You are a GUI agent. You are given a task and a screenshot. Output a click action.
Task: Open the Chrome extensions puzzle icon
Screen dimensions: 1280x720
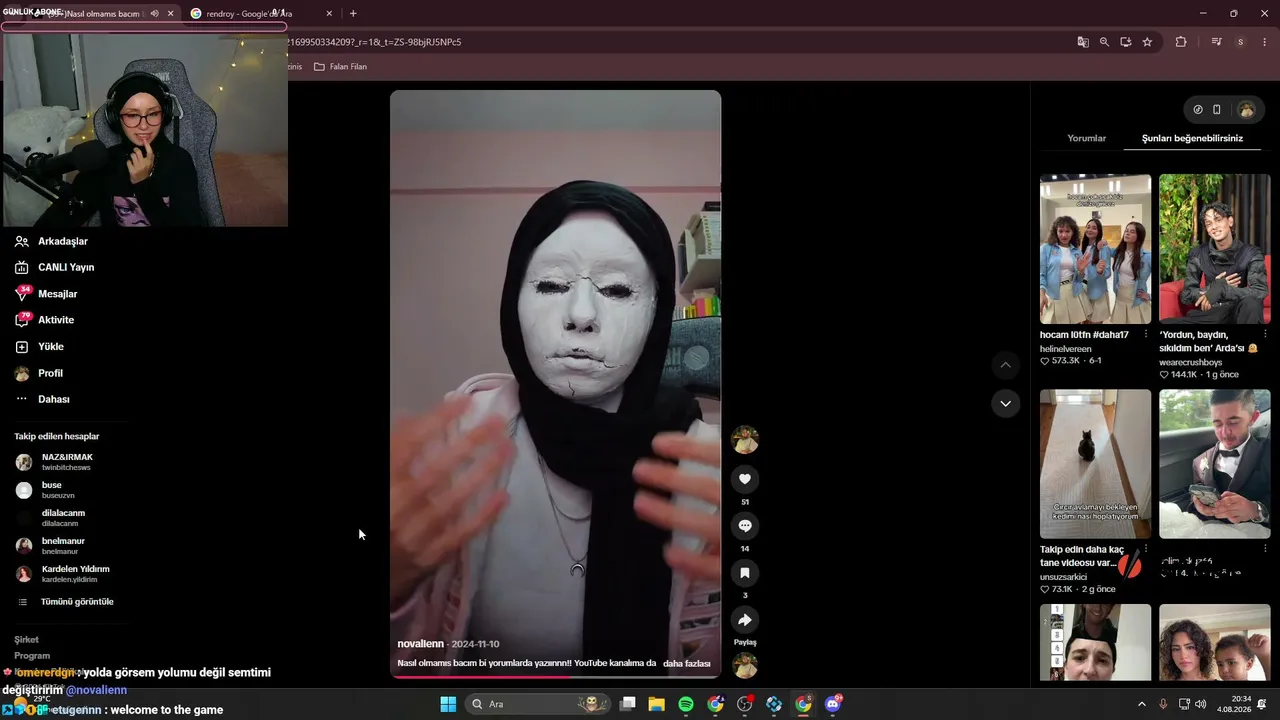coord(1181,42)
